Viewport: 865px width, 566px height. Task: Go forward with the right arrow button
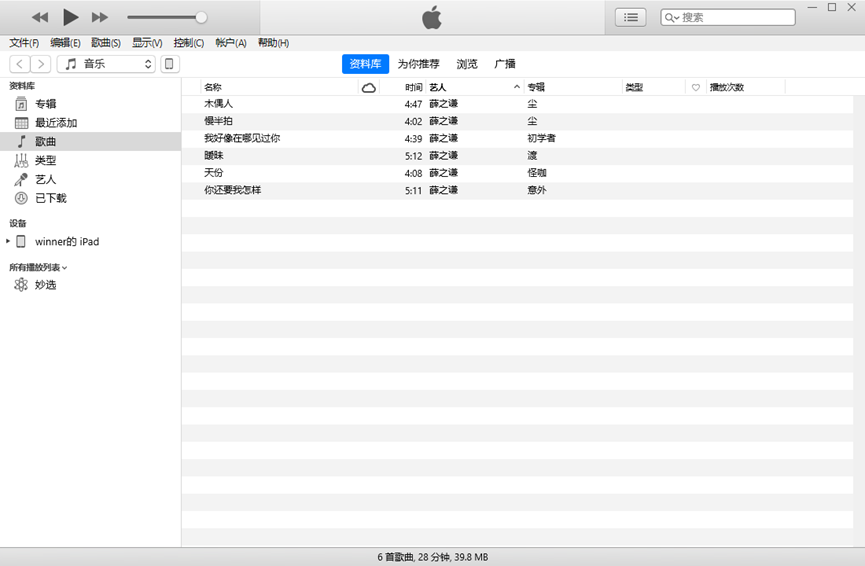tap(41, 64)
